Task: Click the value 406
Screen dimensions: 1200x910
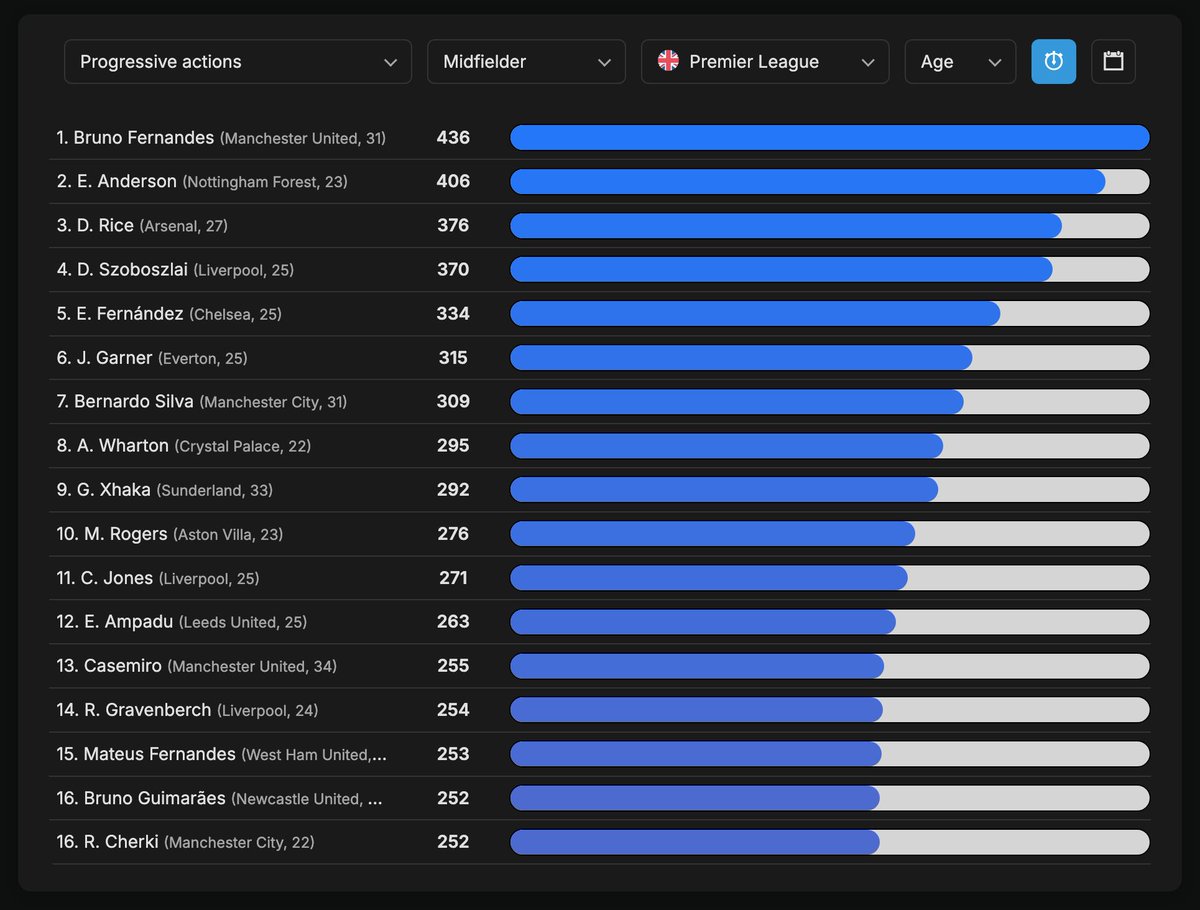Action: [453, 182]
